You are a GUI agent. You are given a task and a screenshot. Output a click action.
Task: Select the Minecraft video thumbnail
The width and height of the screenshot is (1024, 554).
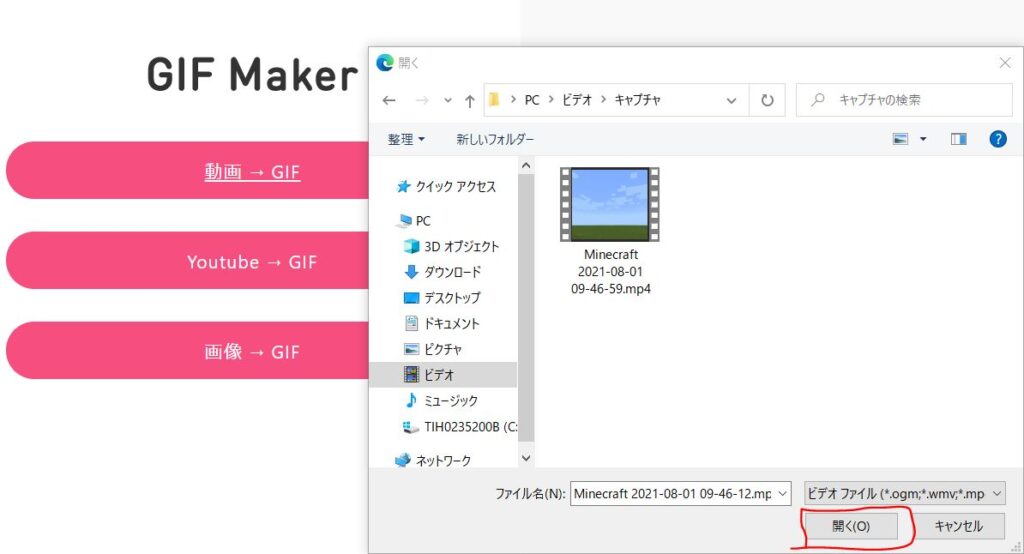click(610, 204)
